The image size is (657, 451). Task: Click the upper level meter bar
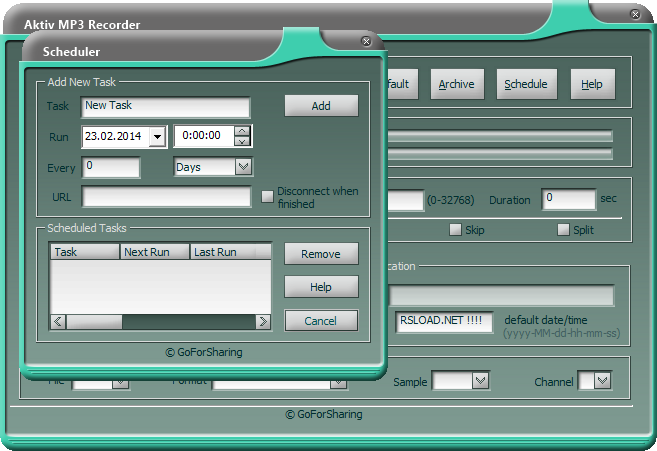tap(500, 136)
